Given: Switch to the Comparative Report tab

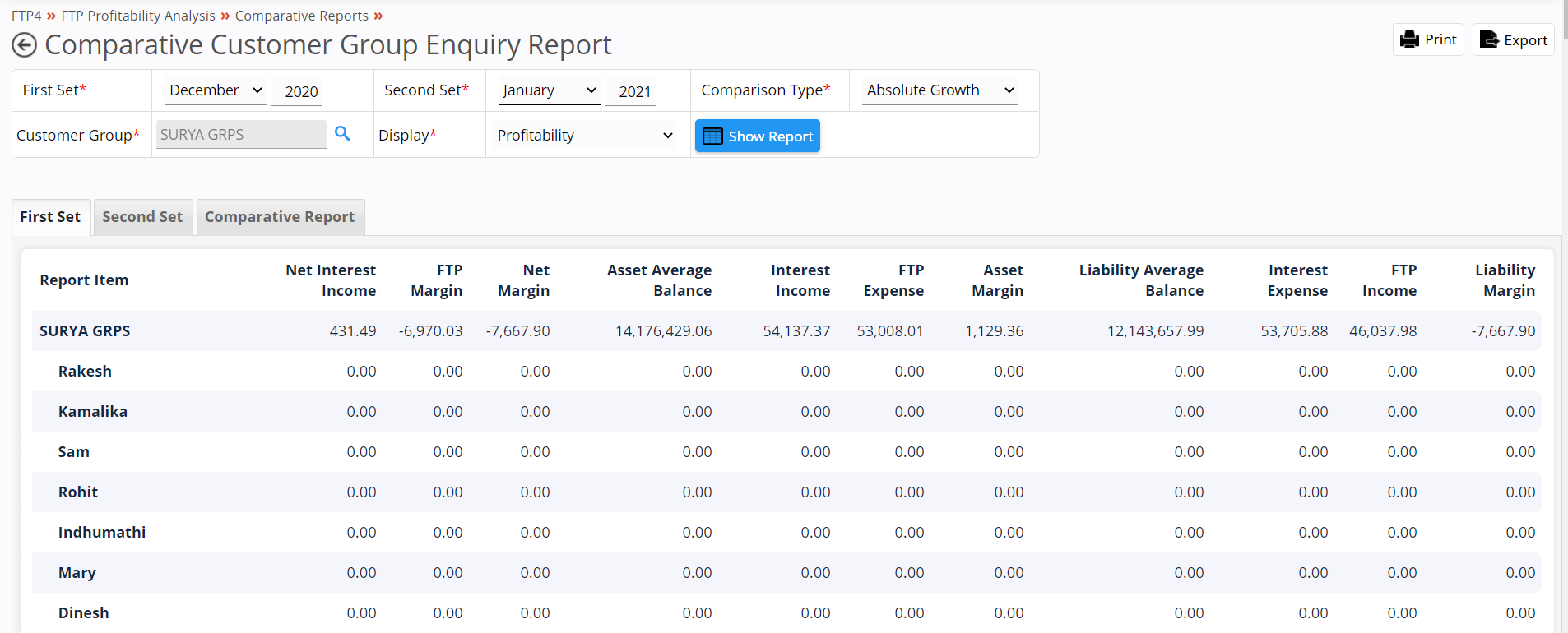Looking at the screenshot, I should tap(280, 217).
